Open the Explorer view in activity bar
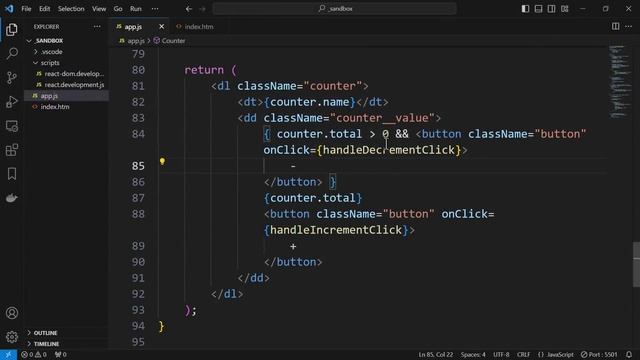The height and width of the screenshot is (360, 640). (x=12, y=29)
